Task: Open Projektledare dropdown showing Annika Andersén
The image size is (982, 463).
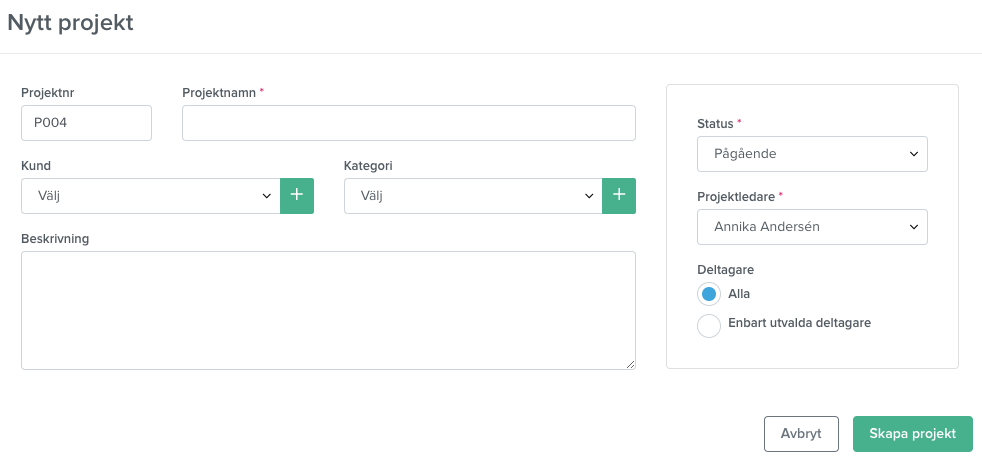Action: tap(812, 227)
